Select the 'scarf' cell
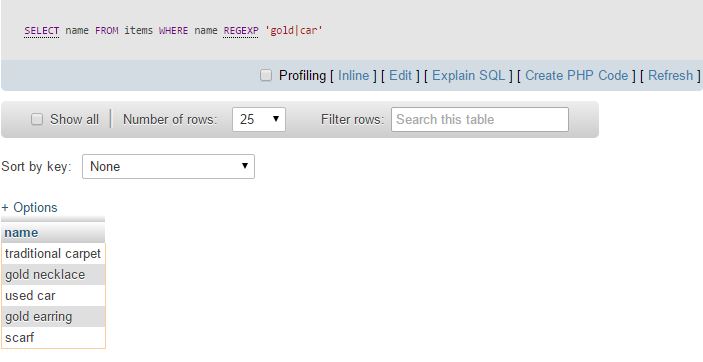 [53, 337]
